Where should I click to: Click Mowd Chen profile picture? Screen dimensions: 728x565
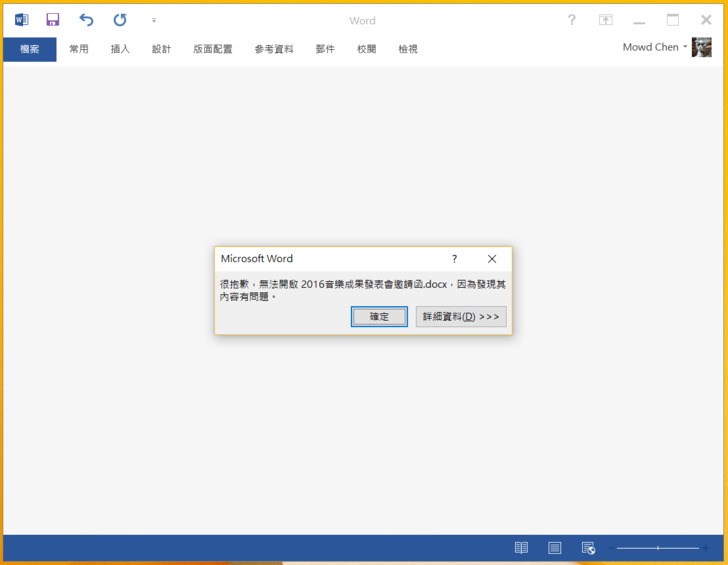(x=701, y=47)
